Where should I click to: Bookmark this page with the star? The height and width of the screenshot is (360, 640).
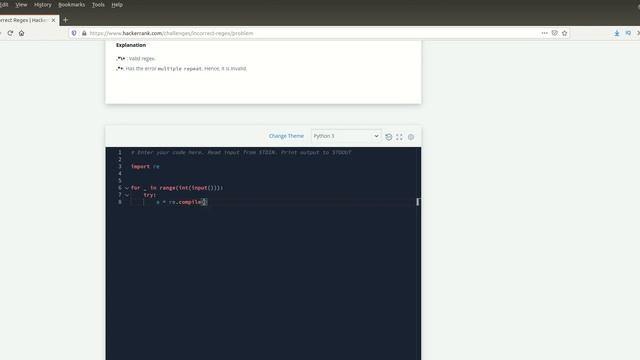click(564, 33)
